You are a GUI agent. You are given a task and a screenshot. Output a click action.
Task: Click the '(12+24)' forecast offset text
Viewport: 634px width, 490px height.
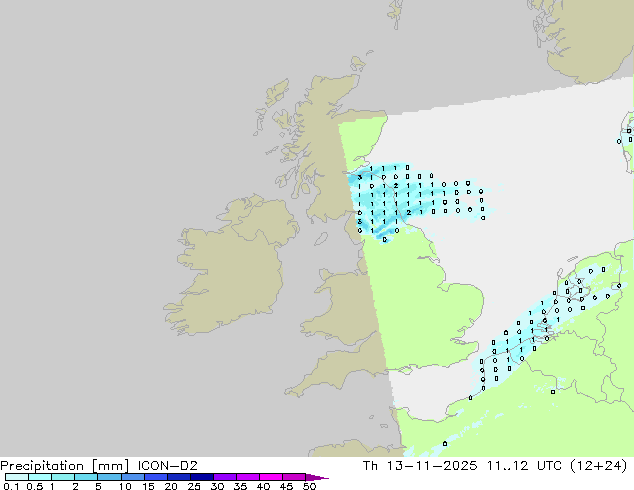tap(599, 466)
